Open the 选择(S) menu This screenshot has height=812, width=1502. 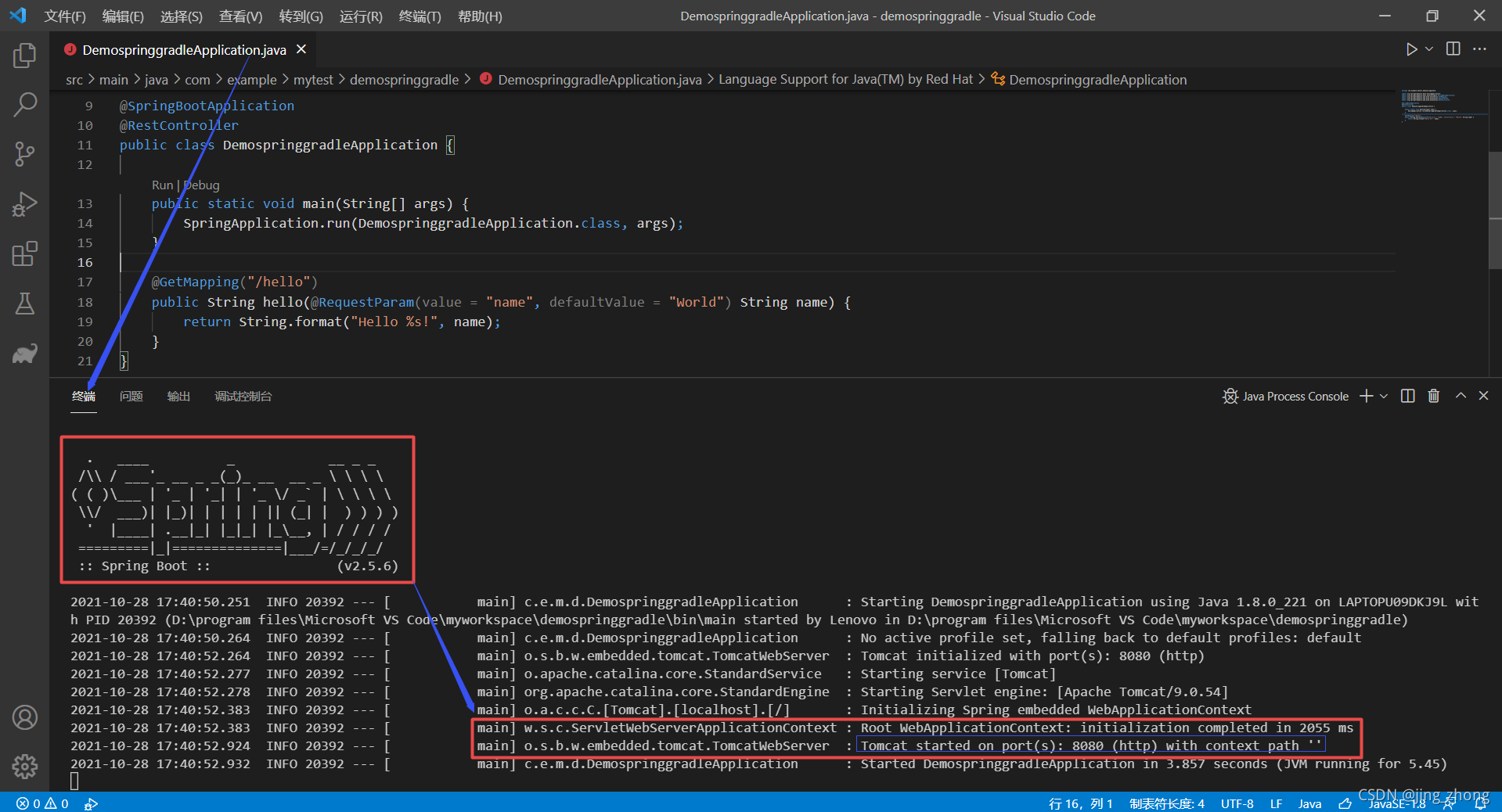182,16
